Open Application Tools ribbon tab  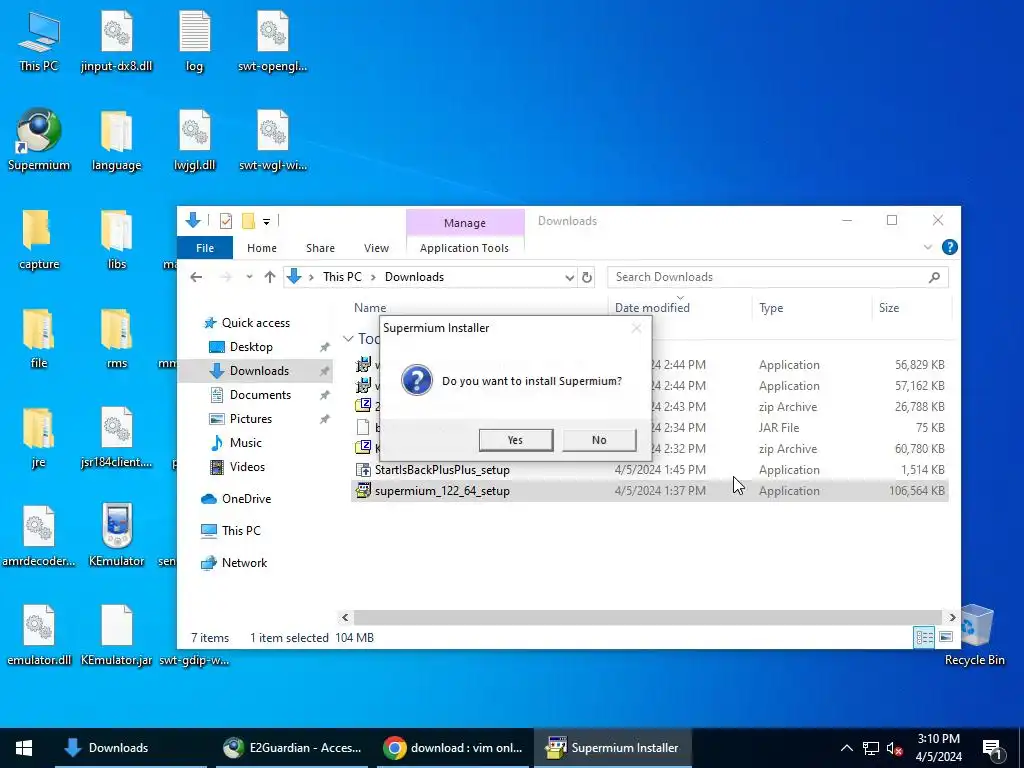464,248
